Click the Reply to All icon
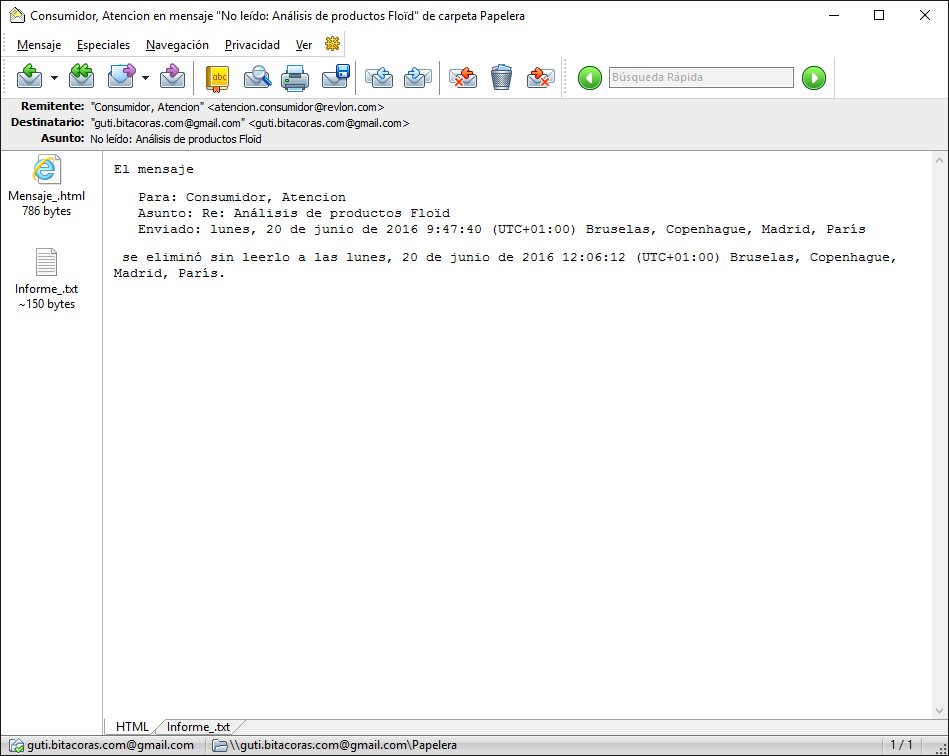The image size is (949, 756). tap(81, 77)
